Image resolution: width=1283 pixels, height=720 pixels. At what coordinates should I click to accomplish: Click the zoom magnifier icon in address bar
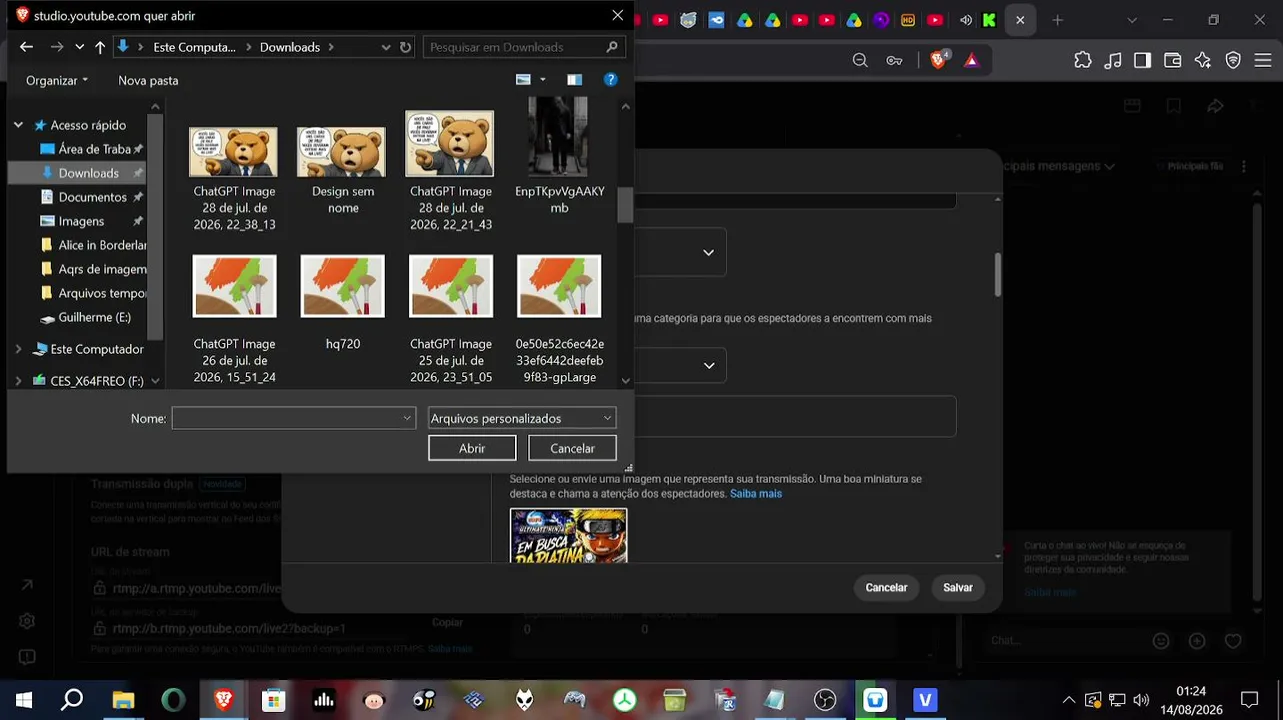(x=860, y=60)
